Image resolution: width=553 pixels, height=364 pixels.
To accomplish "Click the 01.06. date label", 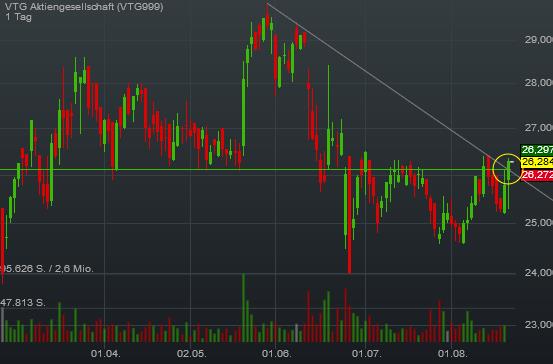I will click(x=276, y=353).
